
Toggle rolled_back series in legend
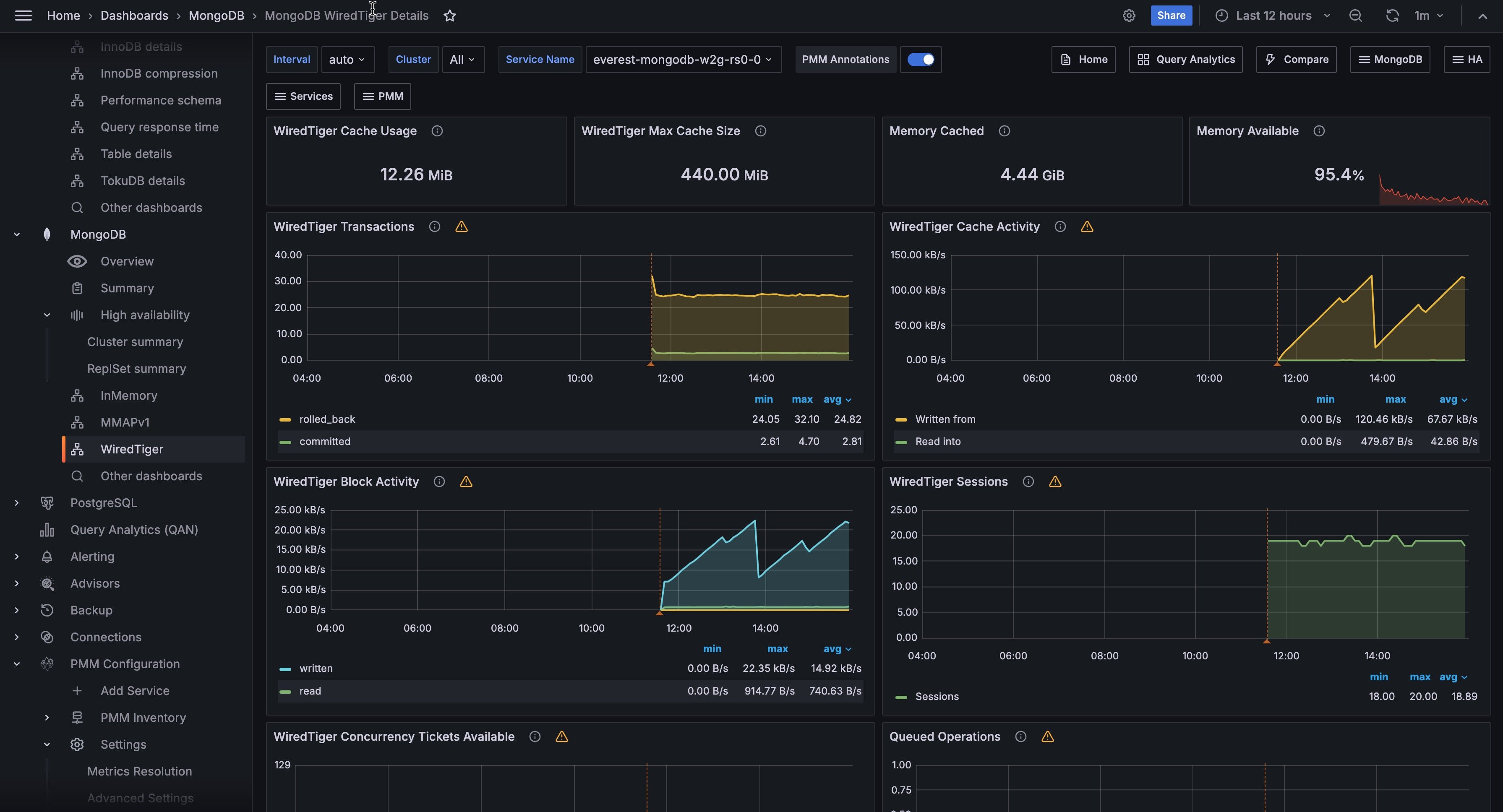point(327,419)
